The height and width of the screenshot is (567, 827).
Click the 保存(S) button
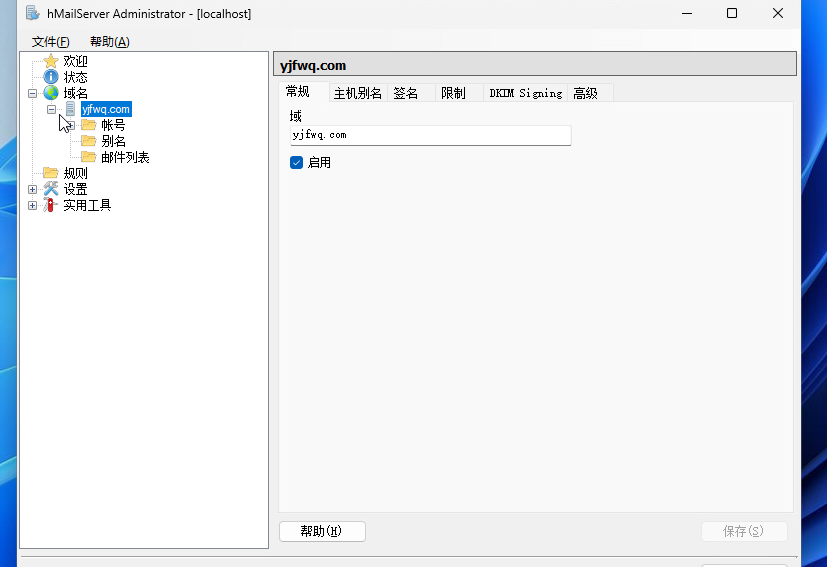coord(744,531)
